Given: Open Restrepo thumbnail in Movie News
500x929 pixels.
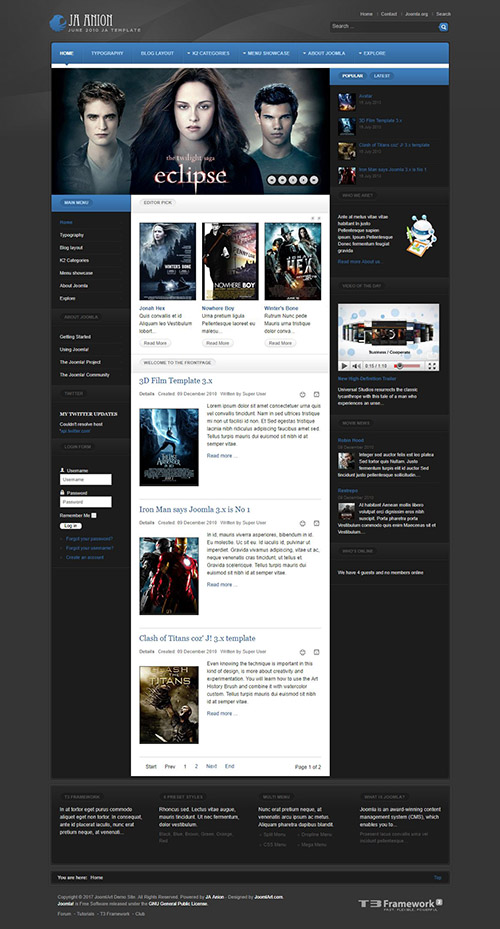Looking at the screenshot, I should [x=347, y=511].
